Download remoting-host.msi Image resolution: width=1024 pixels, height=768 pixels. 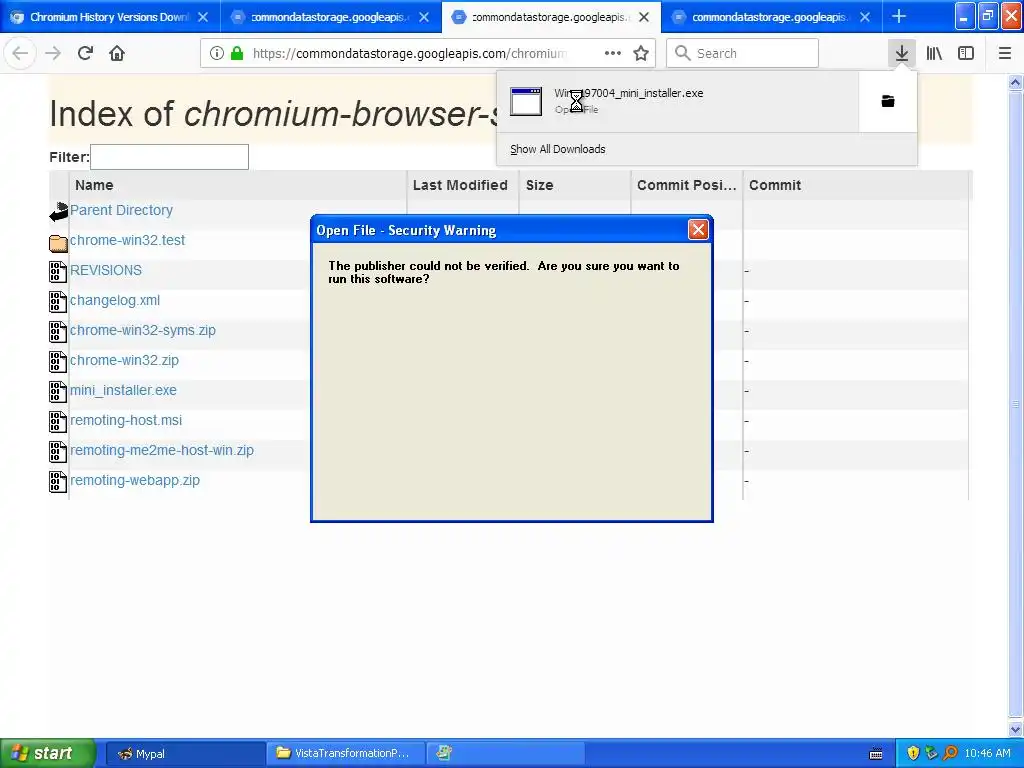tap(126, 421)
